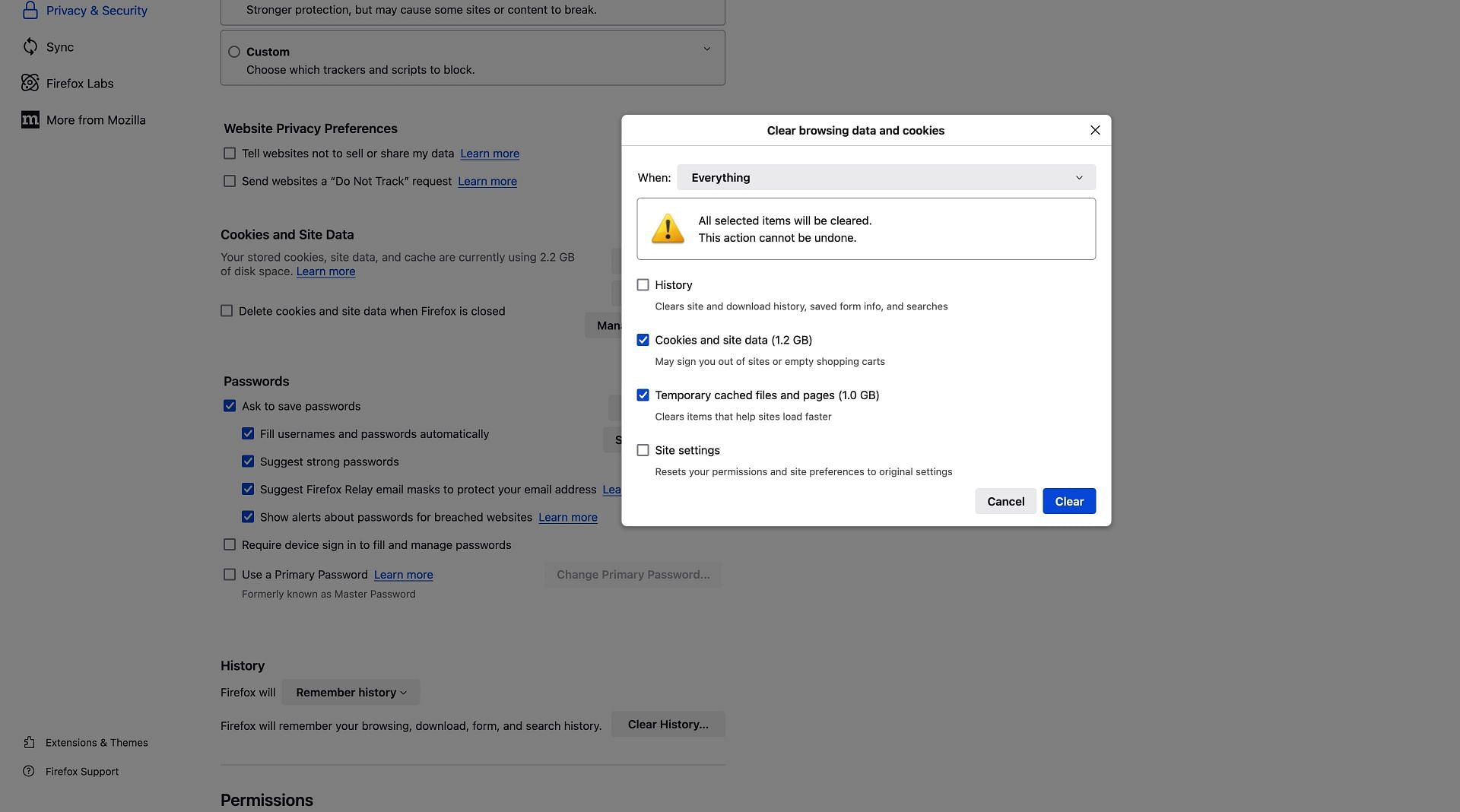Close the Clear browsing data dialog
The height and width of the screenshot is (812, 1460).
pos(1095,131)
